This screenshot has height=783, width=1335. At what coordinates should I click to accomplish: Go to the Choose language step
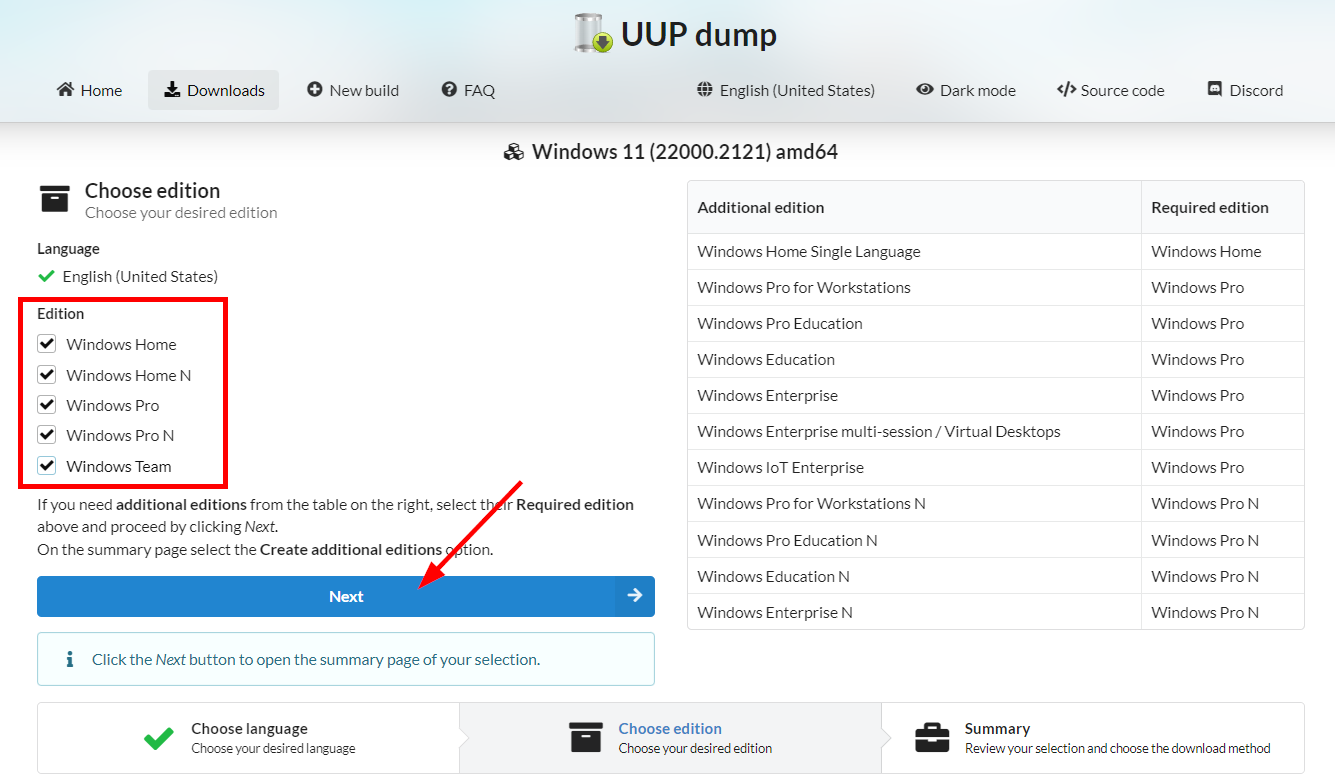pos(249,738)
